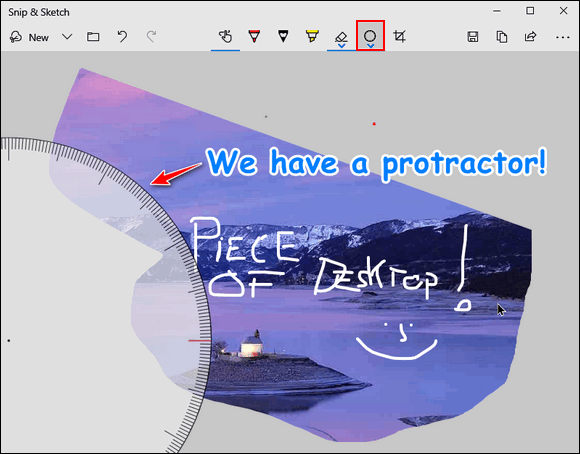The width and height of the screenshot is (580, 454).
Task: Start a new snip with New button
Action: tap(29, 37)
